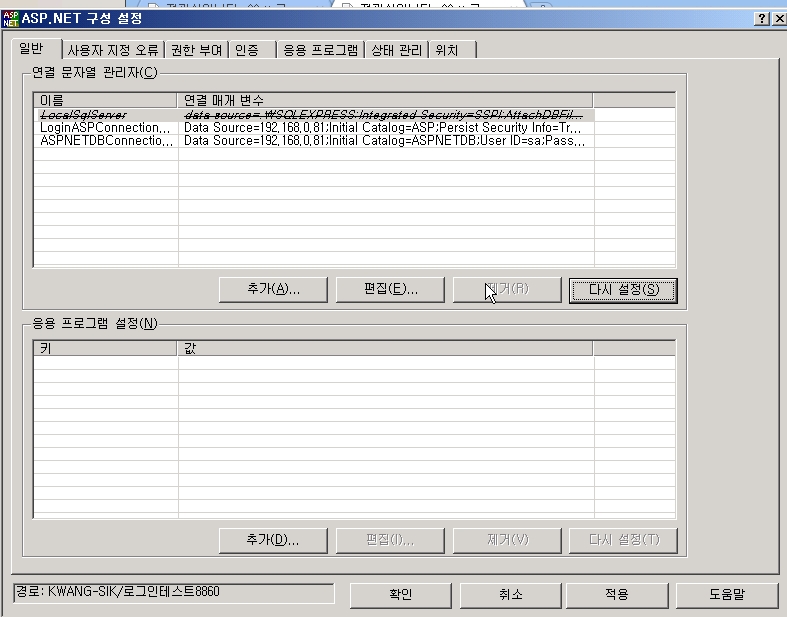Click Initial Catalog=ASPNETDB connection parameter cell

384,141
